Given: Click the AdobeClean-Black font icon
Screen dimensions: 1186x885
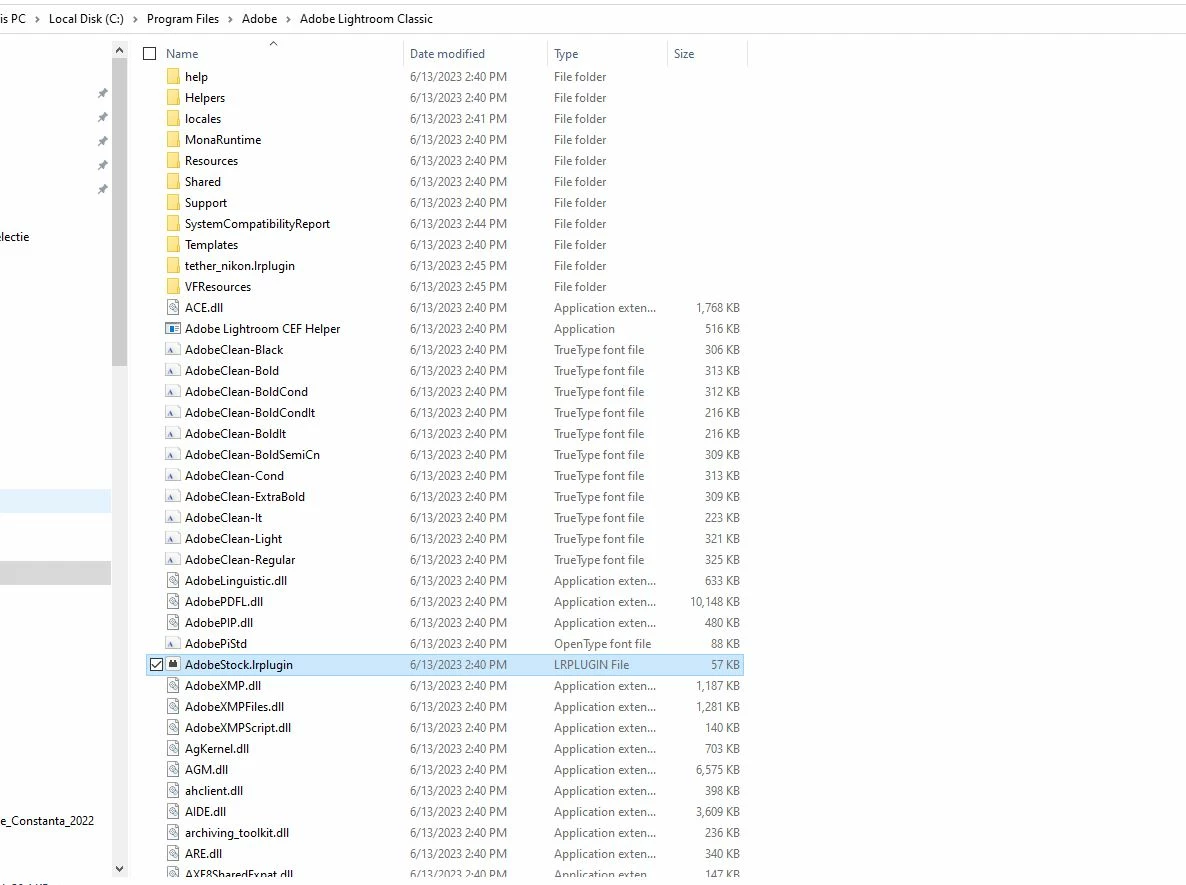Looking at the screenshot, I should pyautogui.click(x=173, y=349).
